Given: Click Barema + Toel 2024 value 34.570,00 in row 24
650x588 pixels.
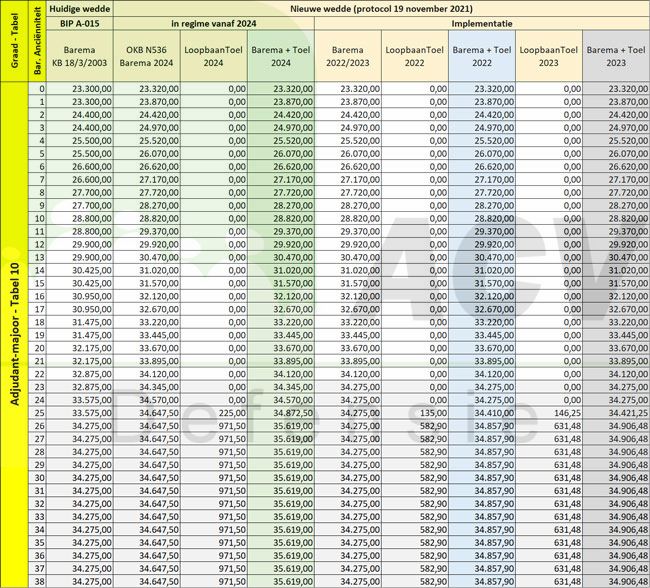Looking at the screenshot, I should click(x=281, y=400).
